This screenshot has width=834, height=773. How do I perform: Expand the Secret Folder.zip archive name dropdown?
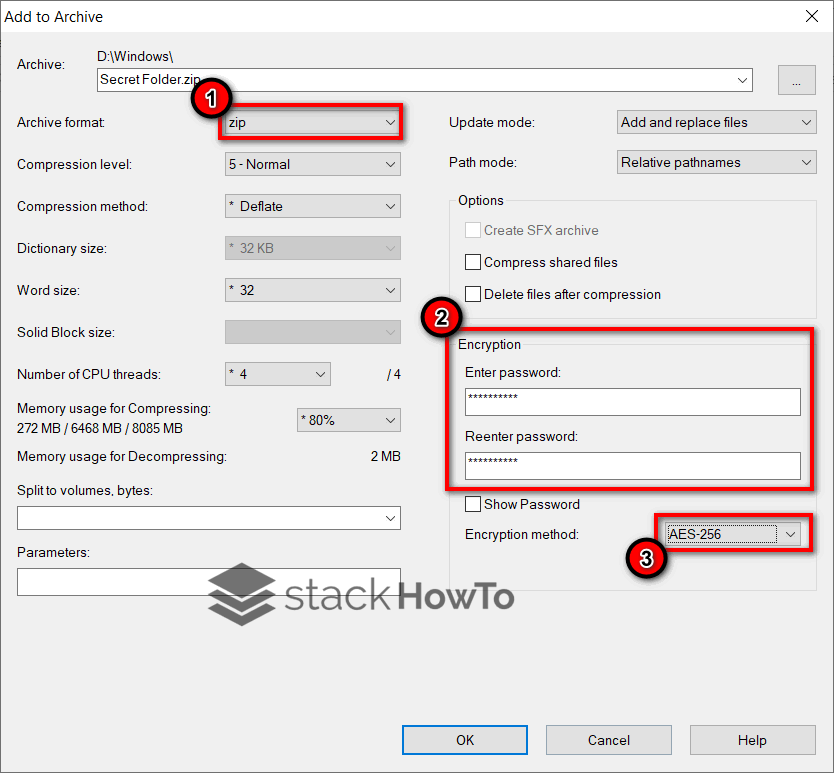coord(741,79)
